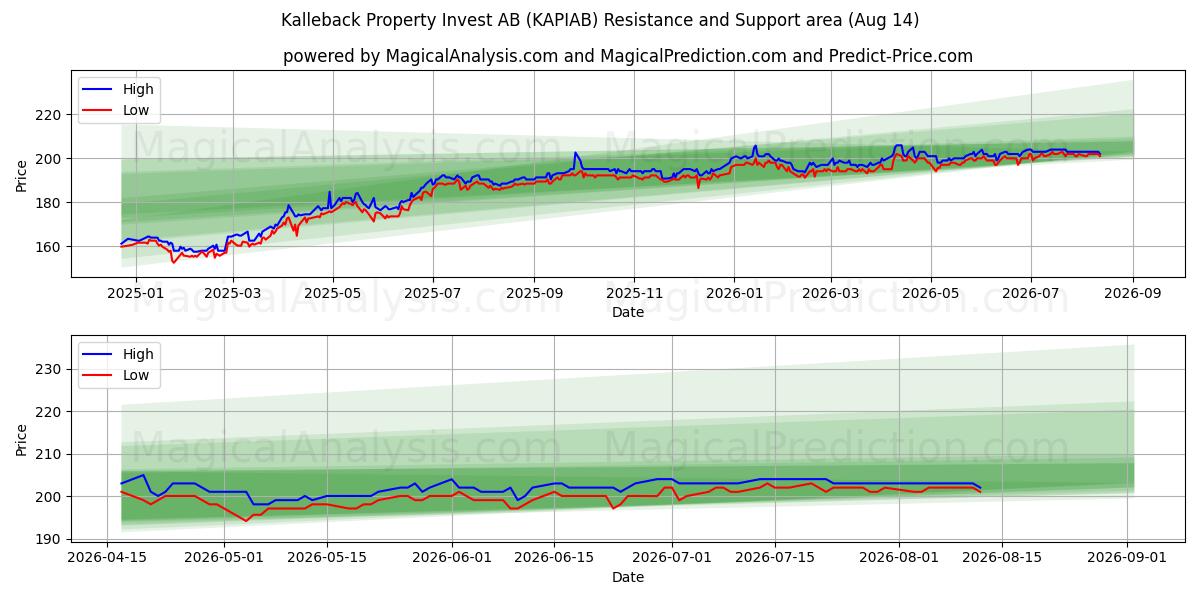Click the '200' price tick on the bottom chart

[x=50, y=497]
